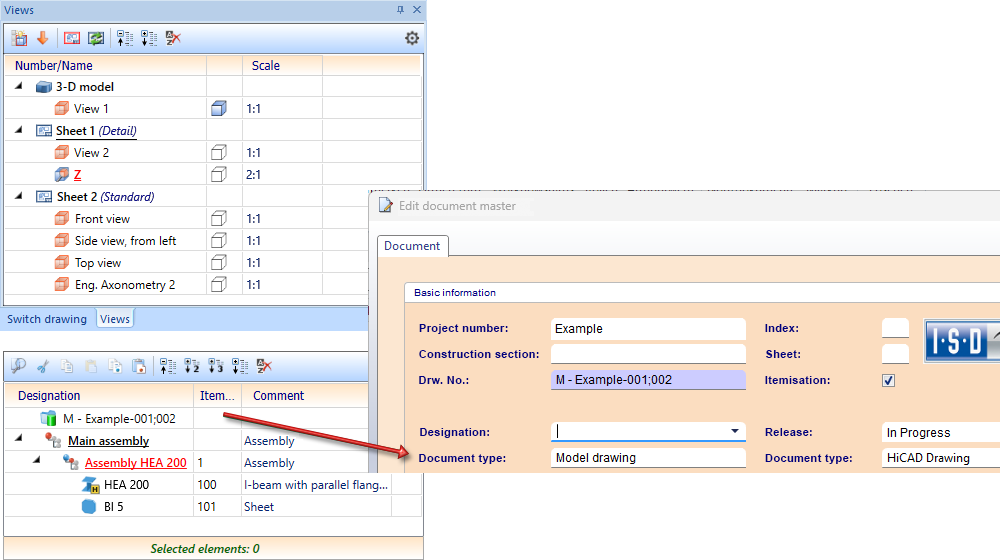Click the remove A-Z sorting icon in Views
1000x560 pixels.
coord(173,38)
